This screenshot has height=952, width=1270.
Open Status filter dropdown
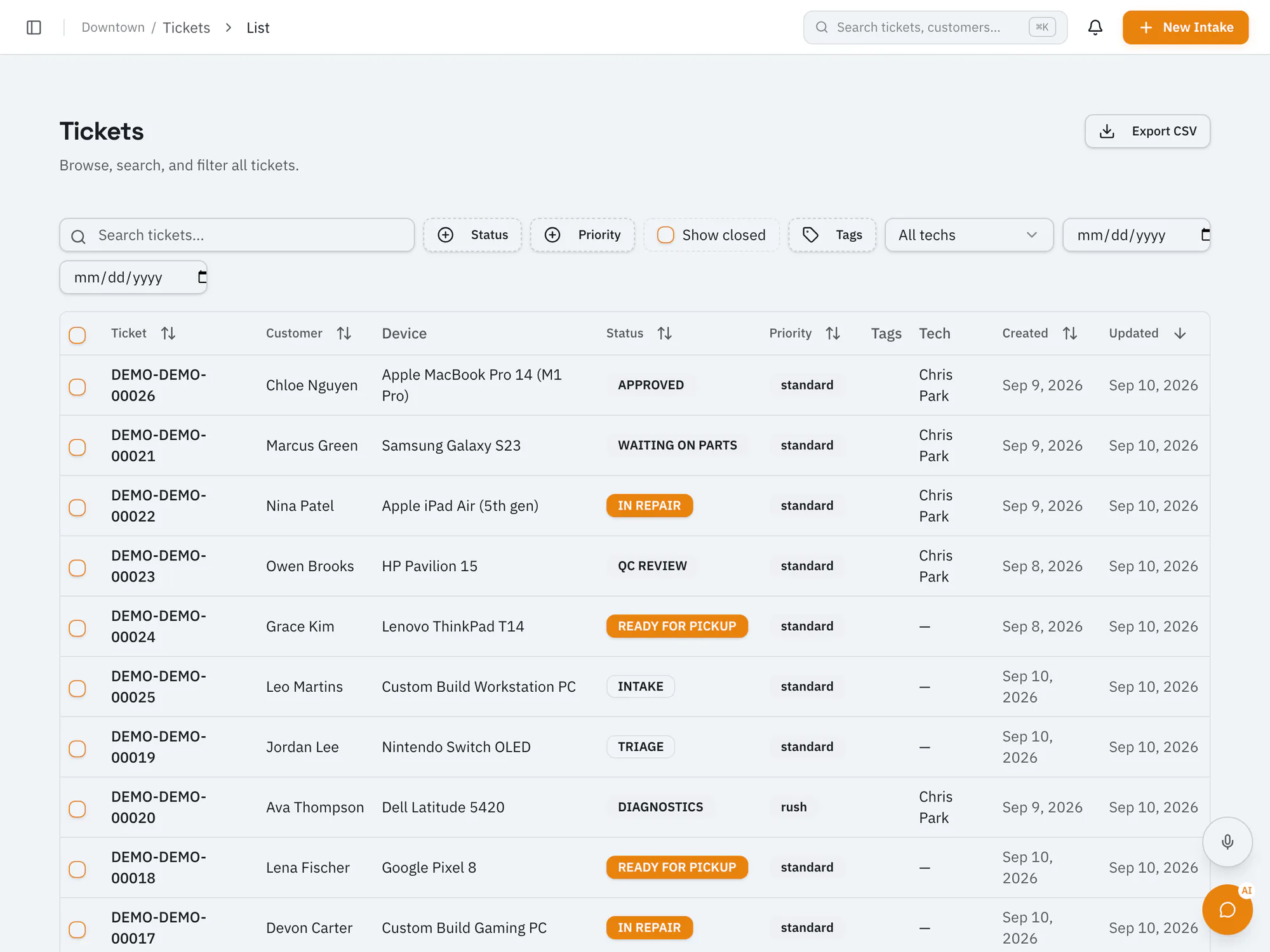tap(472, 235)
